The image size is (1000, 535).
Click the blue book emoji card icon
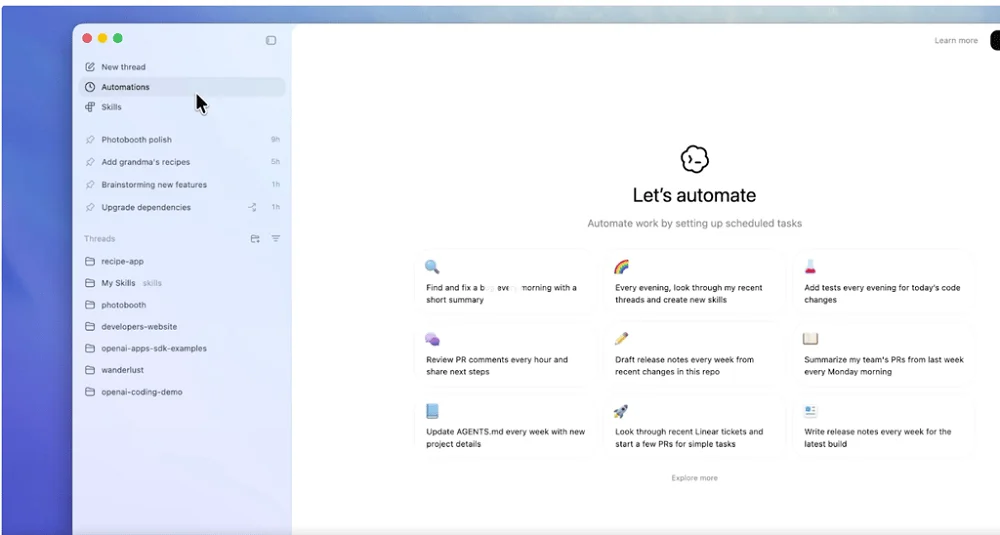point(432,411)
